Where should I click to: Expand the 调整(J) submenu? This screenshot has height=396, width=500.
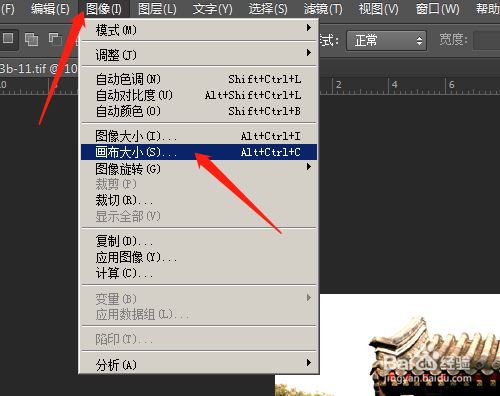click(x=199, y=55)
